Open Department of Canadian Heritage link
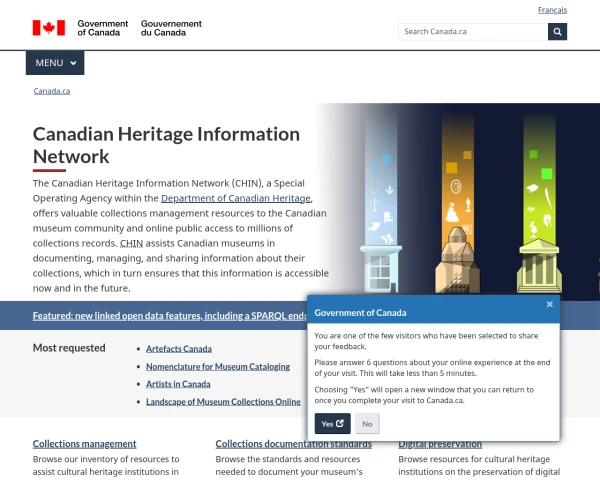The image size is (600, 480). tap(236, 198)
